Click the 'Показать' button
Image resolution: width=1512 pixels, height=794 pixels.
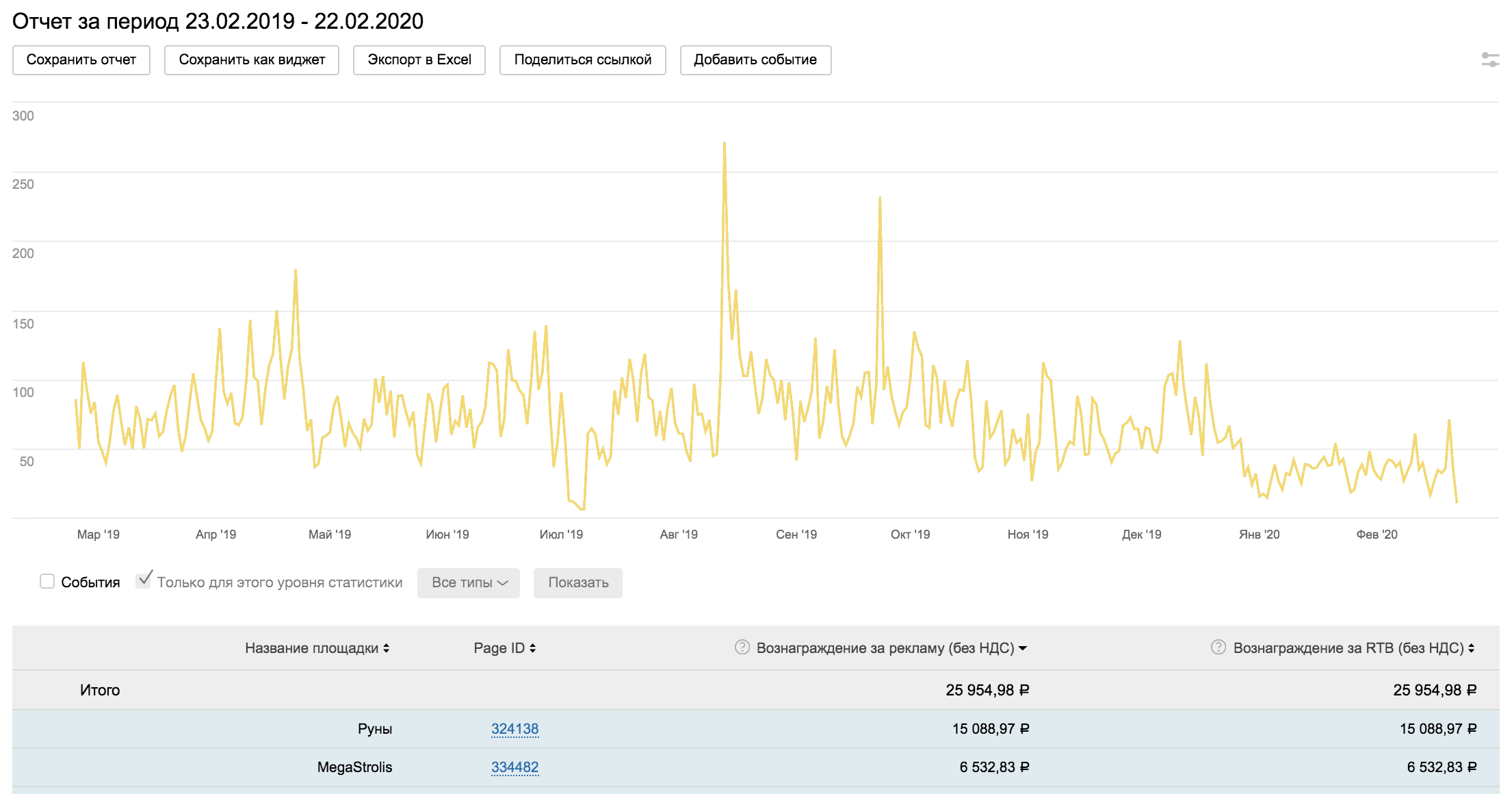pos(578,582)
